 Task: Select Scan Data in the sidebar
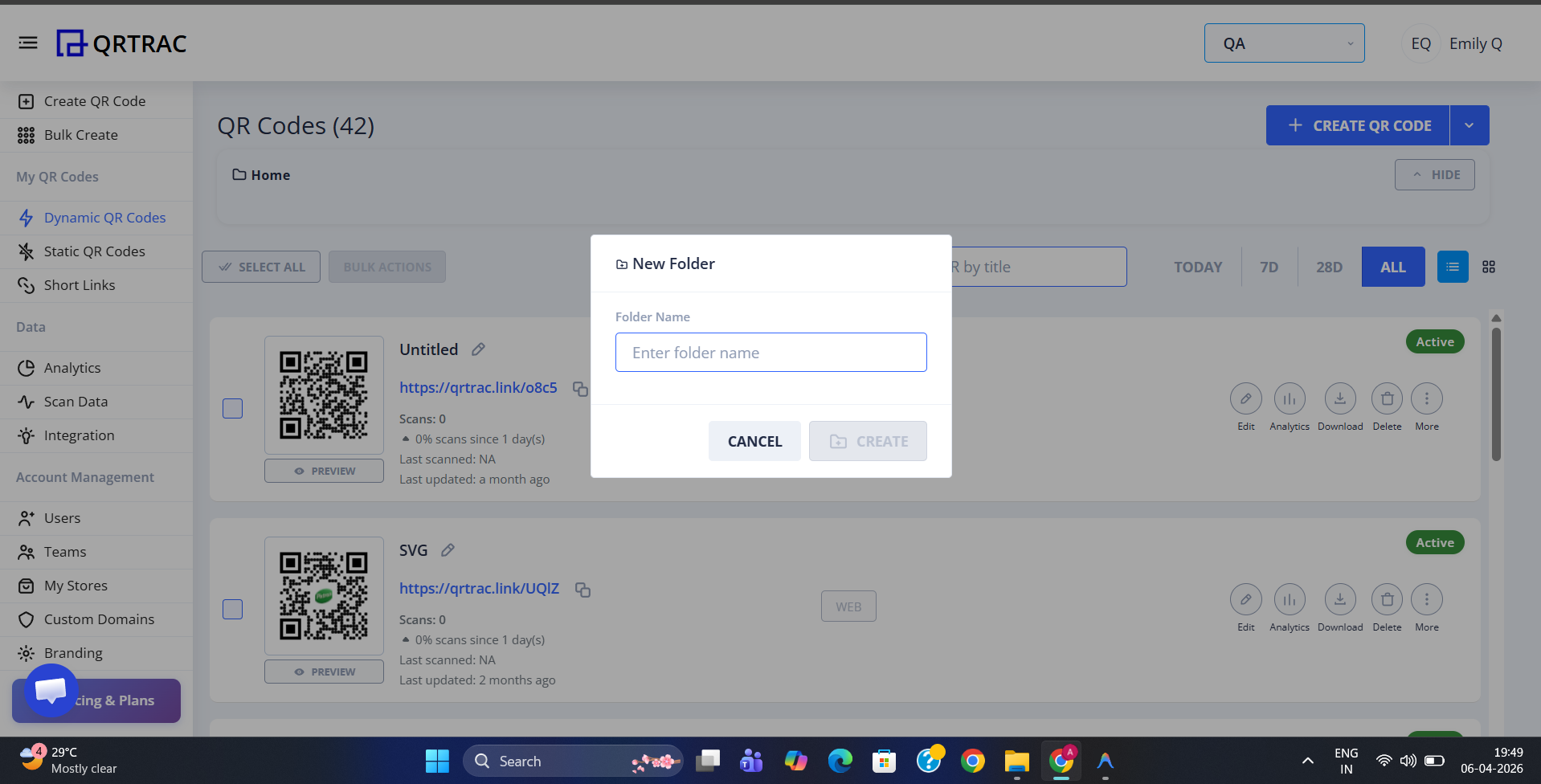click(x=76, y=401)
